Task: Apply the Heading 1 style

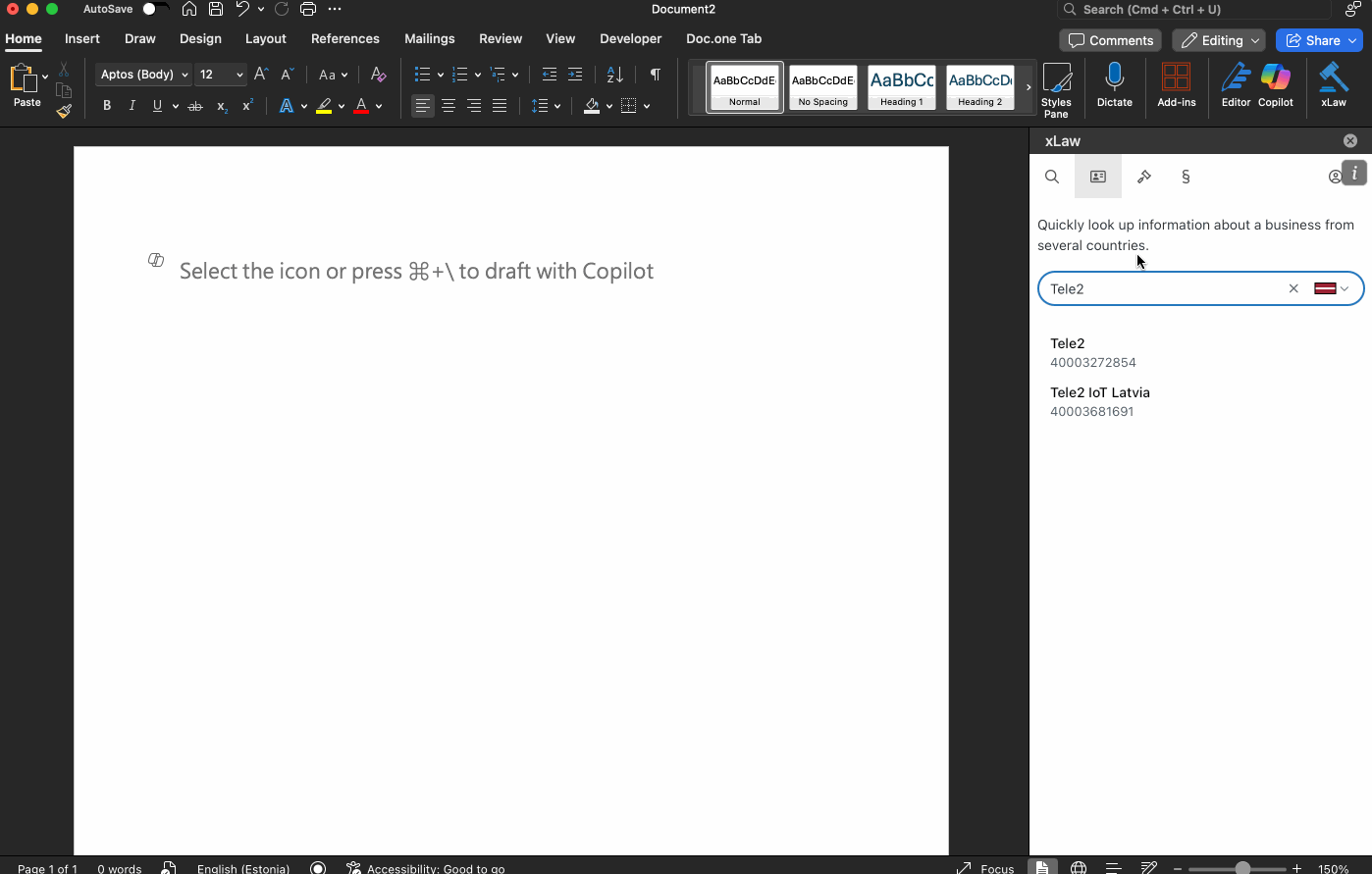Action: (x=902, y=87)
